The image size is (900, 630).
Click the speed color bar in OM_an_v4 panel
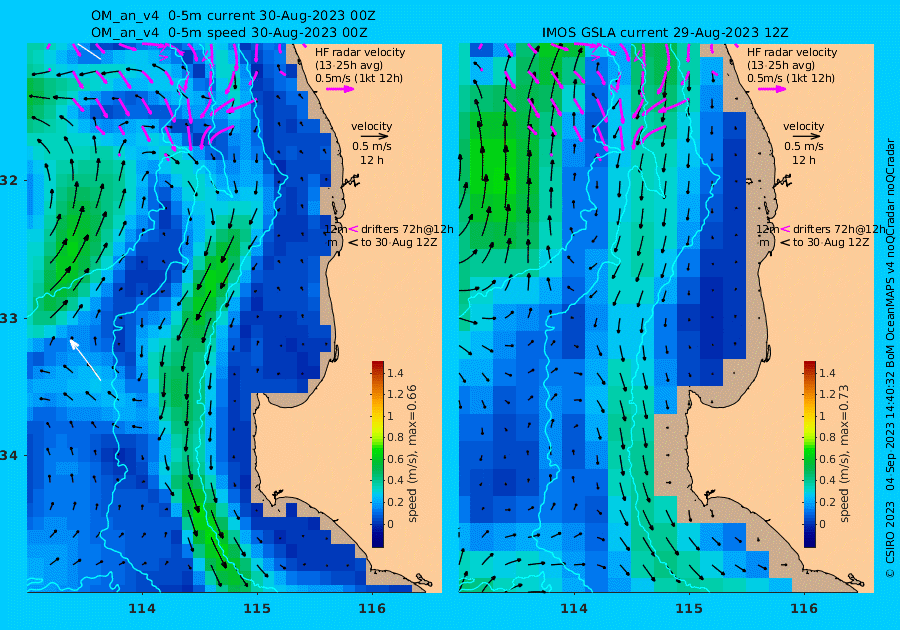(378, 454)
